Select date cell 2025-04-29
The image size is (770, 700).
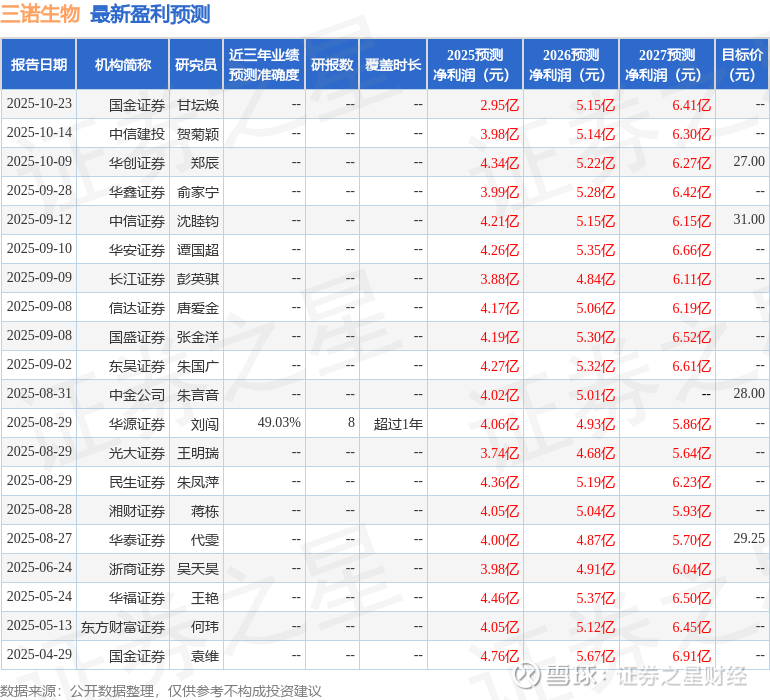[39, 654]
